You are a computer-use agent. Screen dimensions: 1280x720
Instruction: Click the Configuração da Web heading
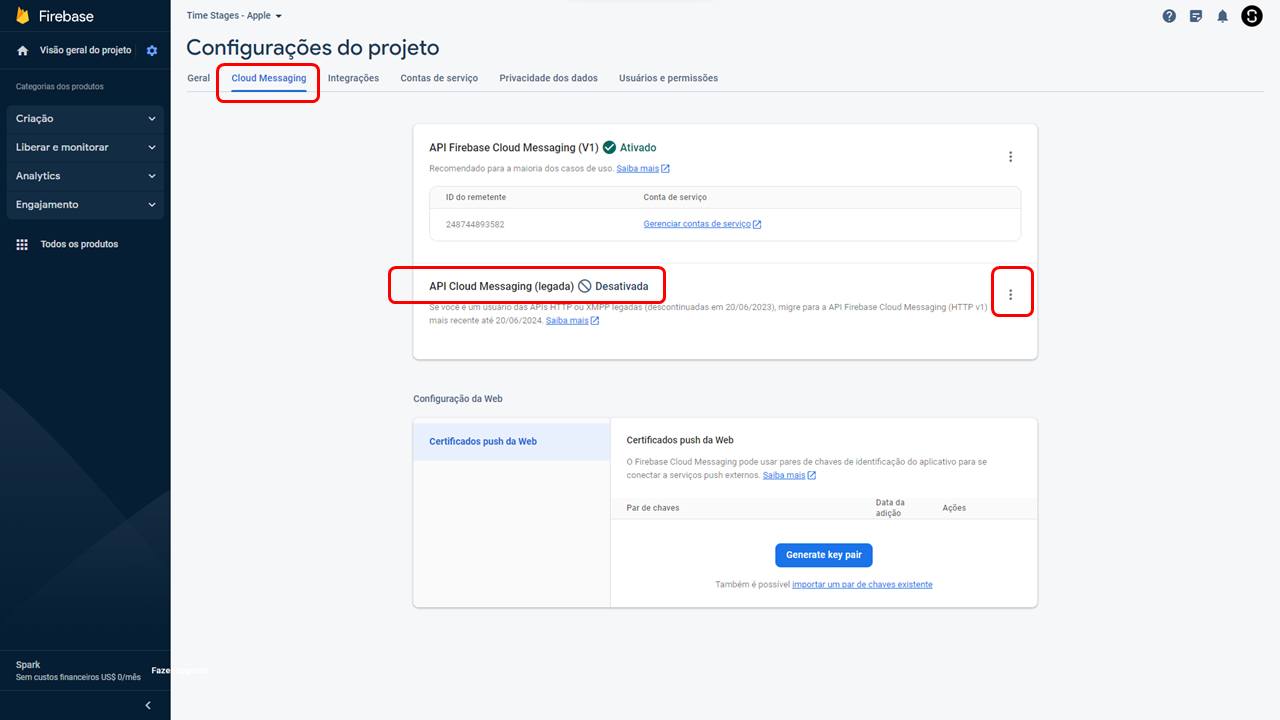tap(458, 398)
